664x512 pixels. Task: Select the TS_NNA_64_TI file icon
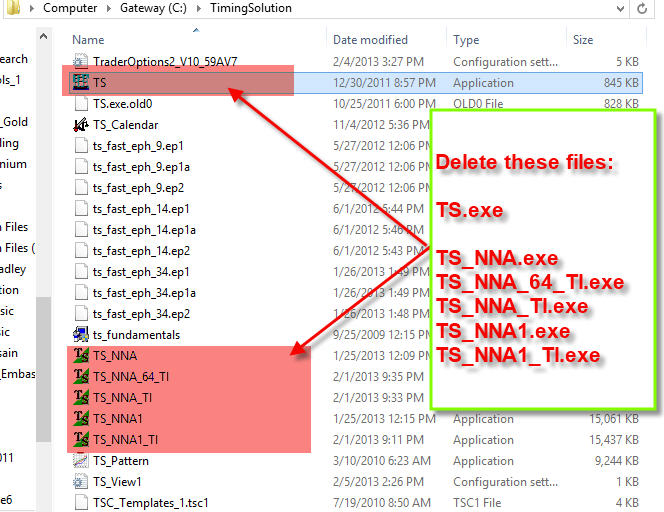(81, 377)
